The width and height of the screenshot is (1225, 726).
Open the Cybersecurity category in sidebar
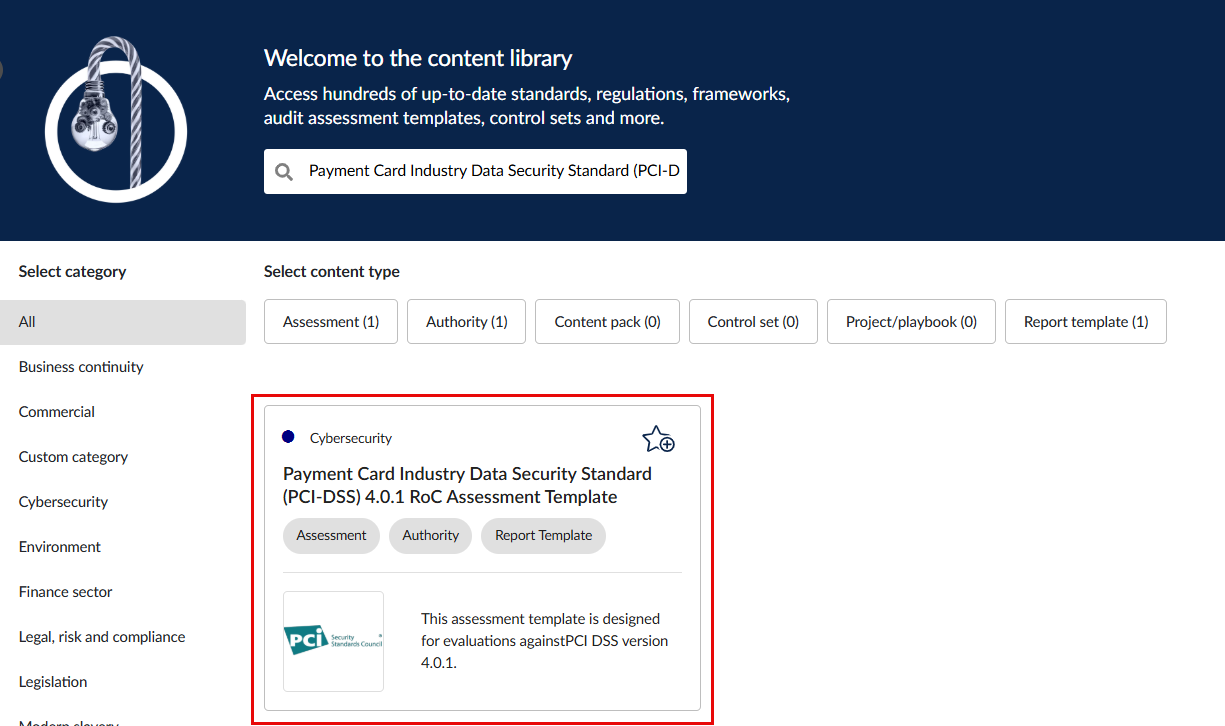[63, 502]
